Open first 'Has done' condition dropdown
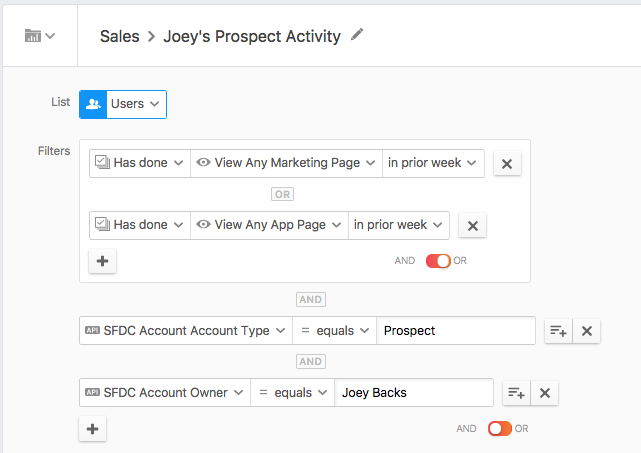 [x=139, y=163]
